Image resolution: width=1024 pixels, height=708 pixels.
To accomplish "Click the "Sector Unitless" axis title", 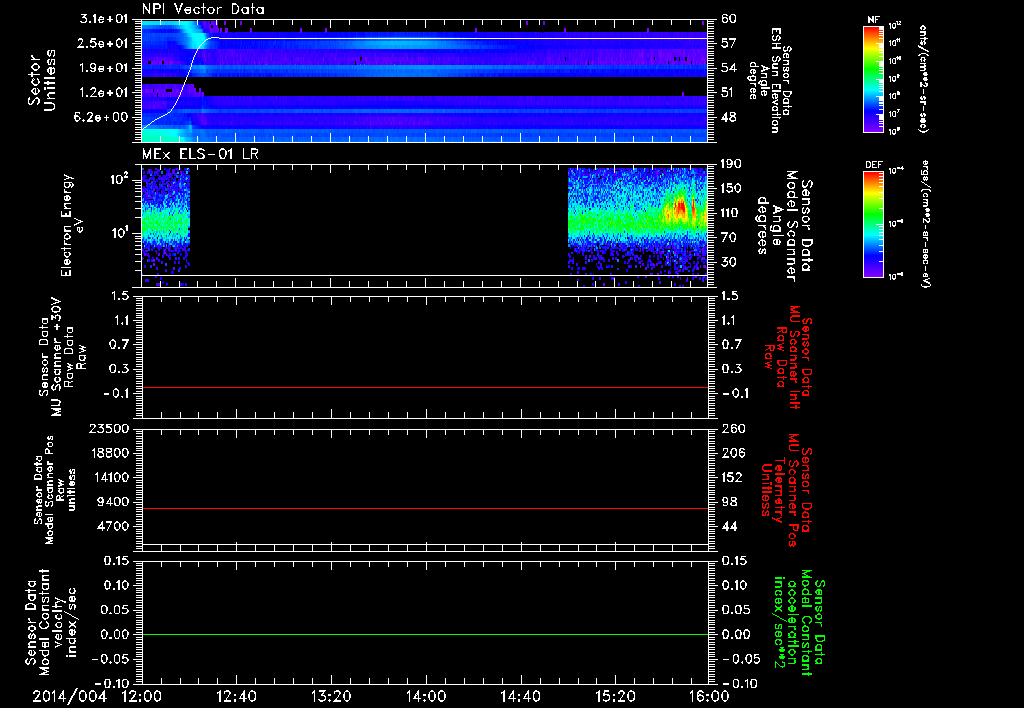I will (x=42, y=80).
